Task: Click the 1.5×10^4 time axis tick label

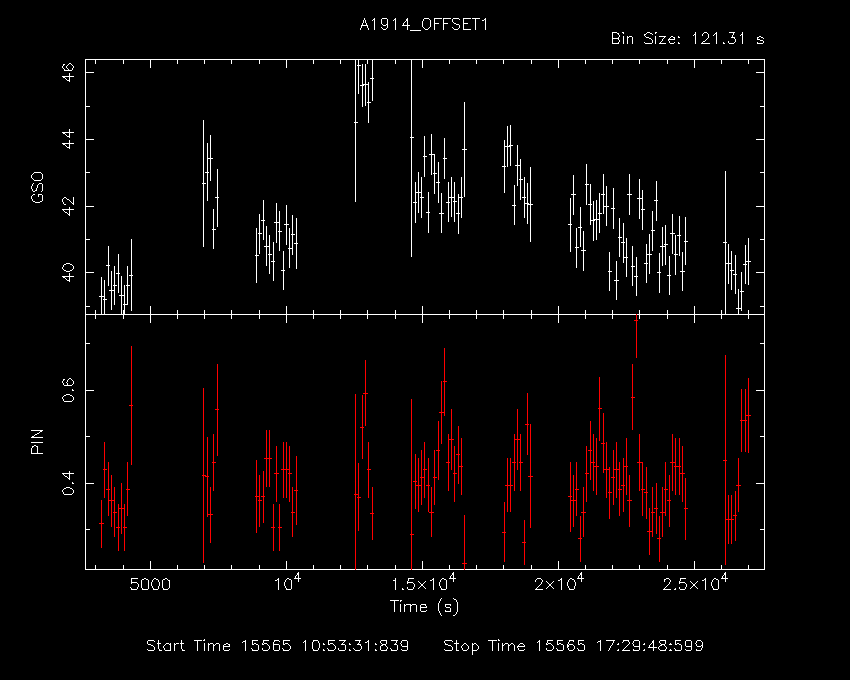Action: coord(424,583)
